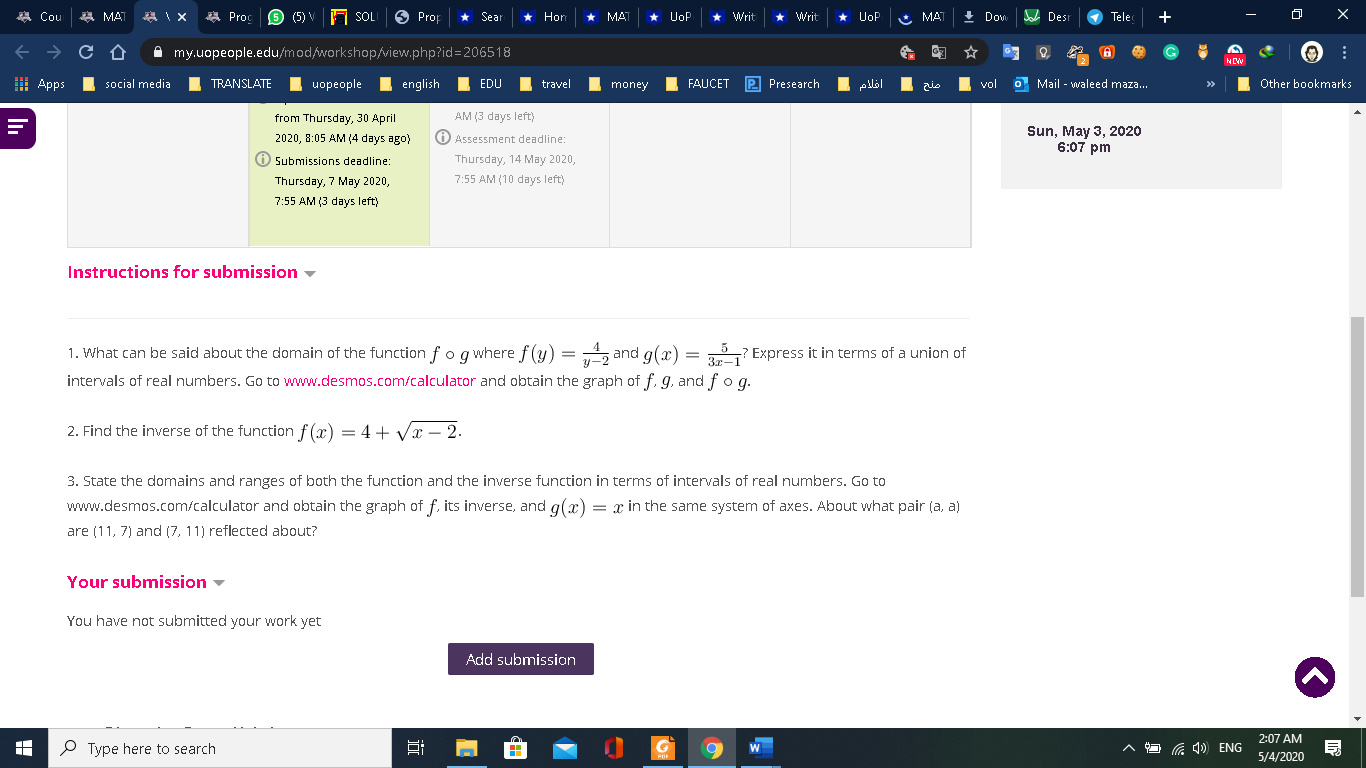Image resolution: width=1366 pixels, height=768 pixels.
Task: Bookmark this page with the star icon
Action: coord(972,50)
